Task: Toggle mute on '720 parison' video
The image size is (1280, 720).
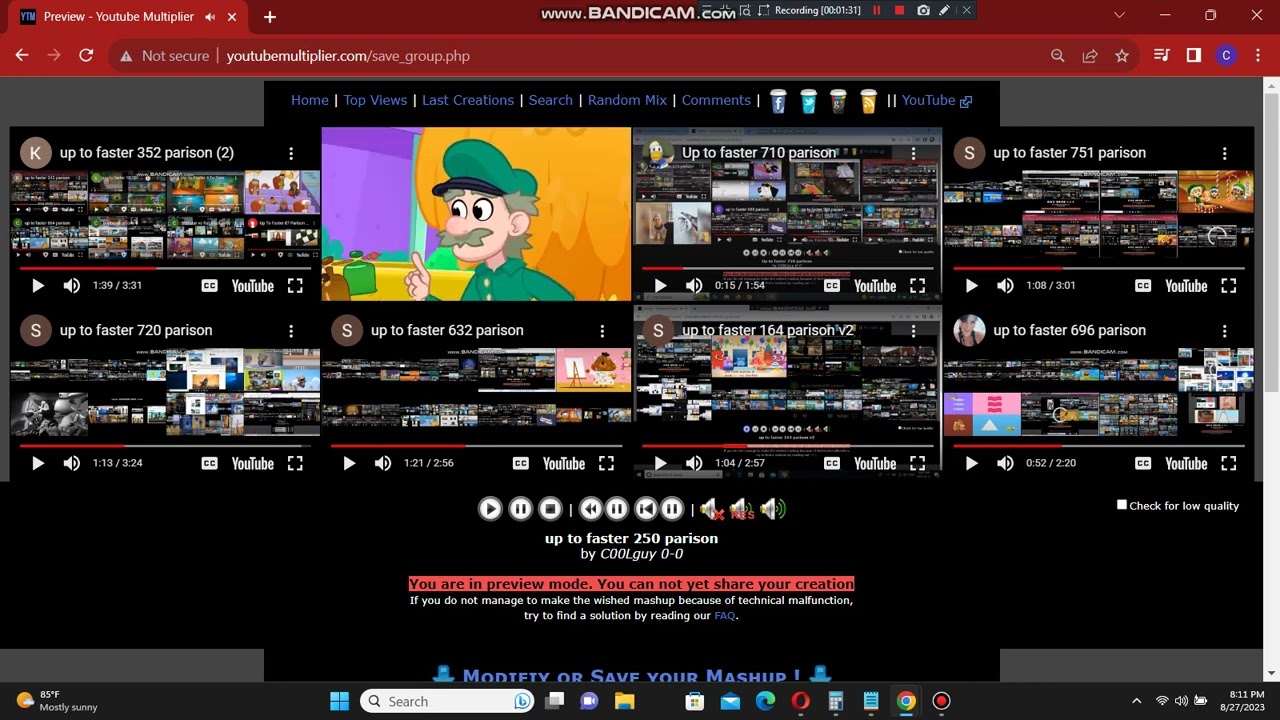Action: (x=72, y=463)
